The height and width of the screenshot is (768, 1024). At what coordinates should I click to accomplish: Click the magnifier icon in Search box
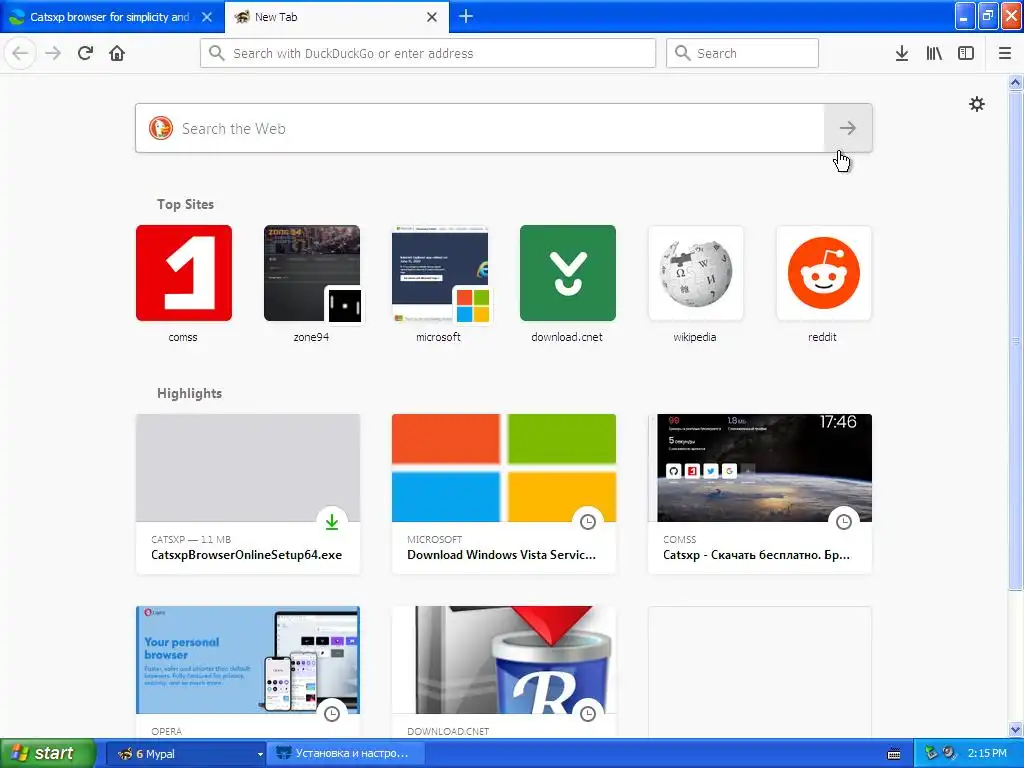[682, 53]
